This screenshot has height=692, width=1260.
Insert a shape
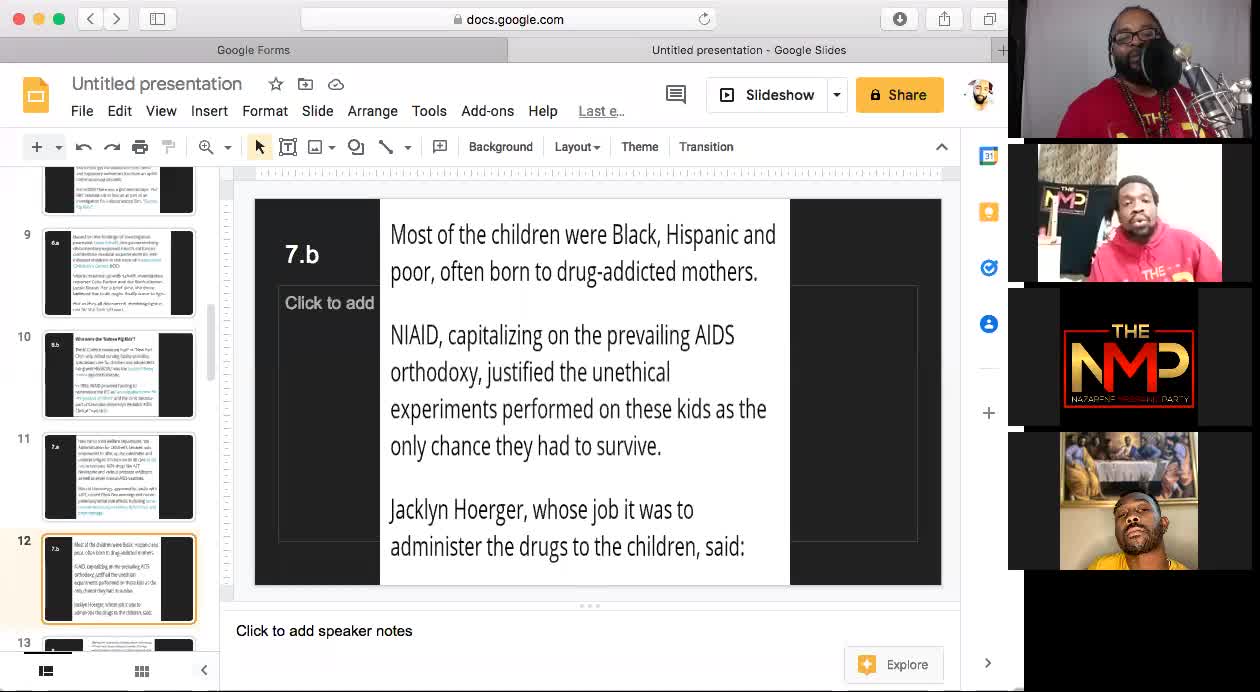click(356, 147)
